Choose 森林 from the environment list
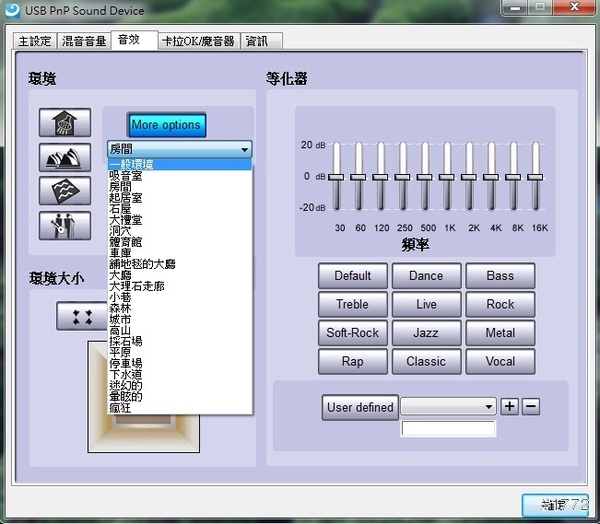The height and width of the screenshot is (524, 600). (120, 308)
